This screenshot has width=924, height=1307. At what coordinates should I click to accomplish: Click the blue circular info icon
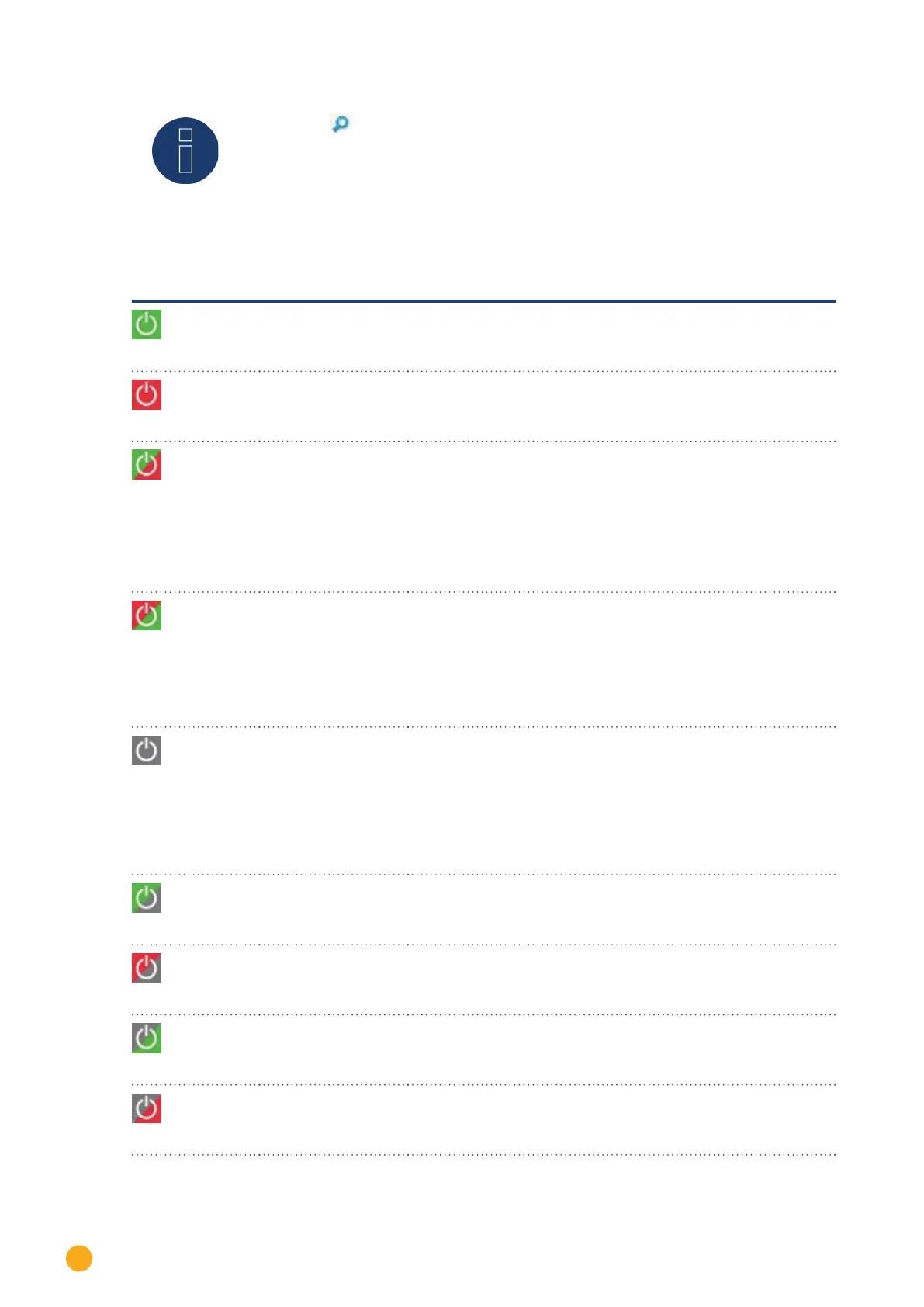coord(185,151)
